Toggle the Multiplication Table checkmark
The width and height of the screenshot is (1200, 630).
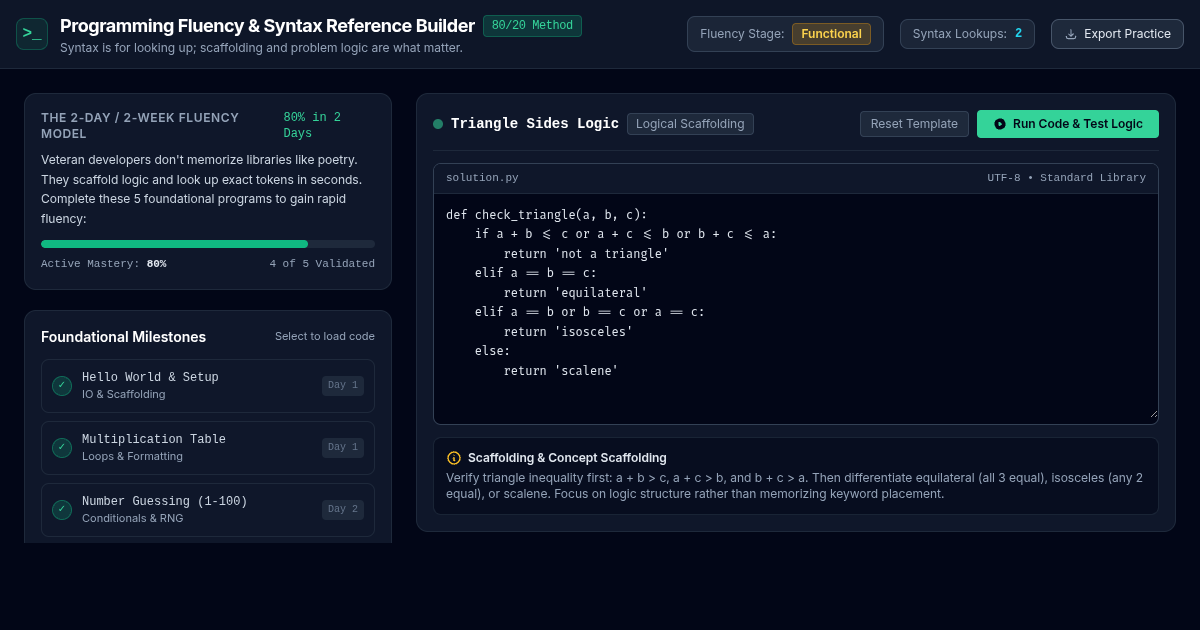point(62,448)
